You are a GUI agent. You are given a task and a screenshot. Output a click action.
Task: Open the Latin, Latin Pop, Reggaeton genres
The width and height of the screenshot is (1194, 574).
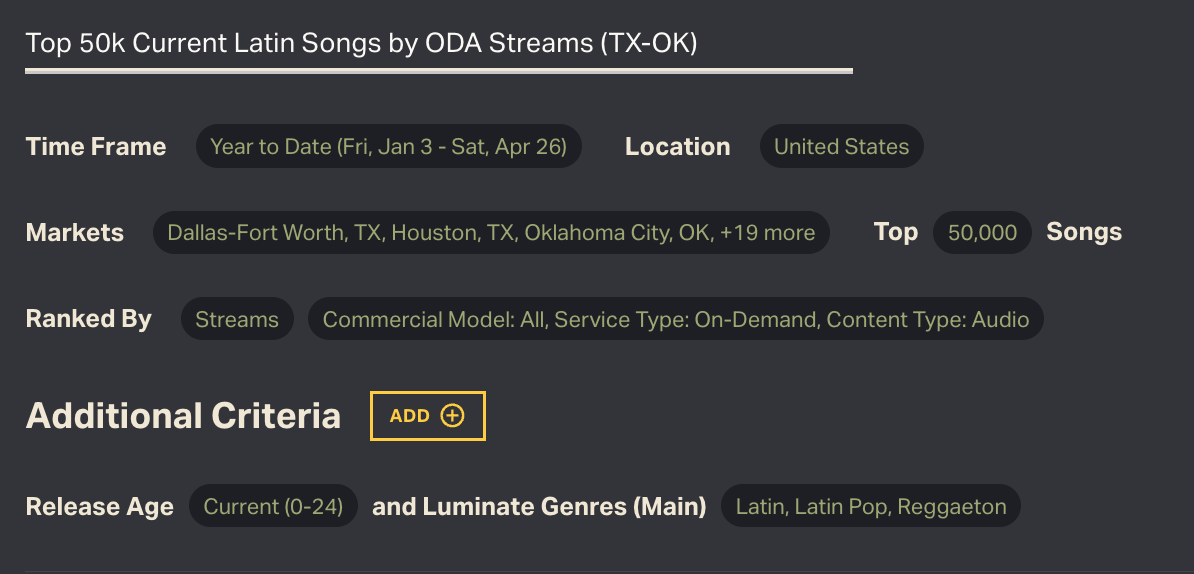click(x=870, y=506)
